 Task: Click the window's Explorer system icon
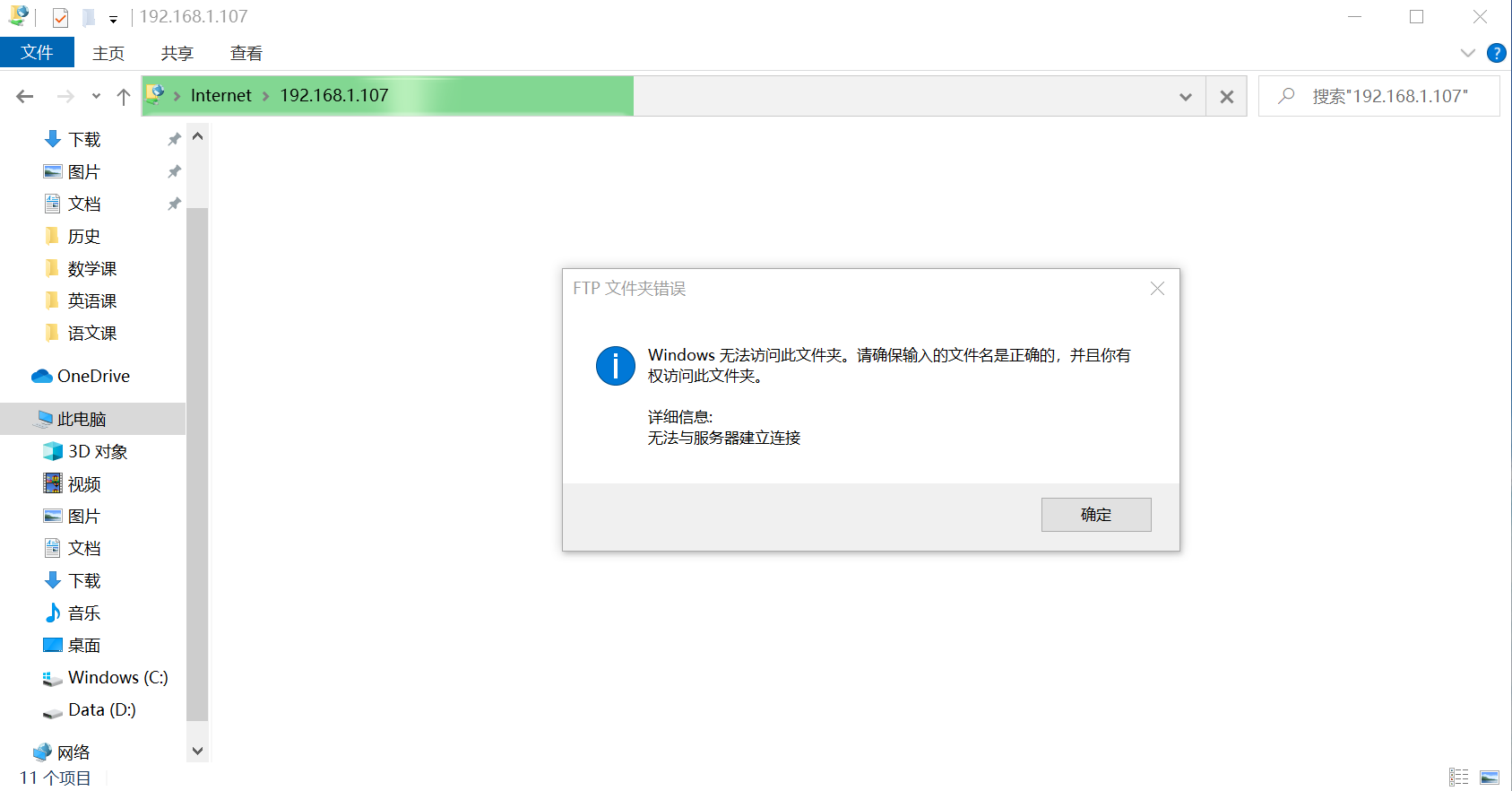18,16
